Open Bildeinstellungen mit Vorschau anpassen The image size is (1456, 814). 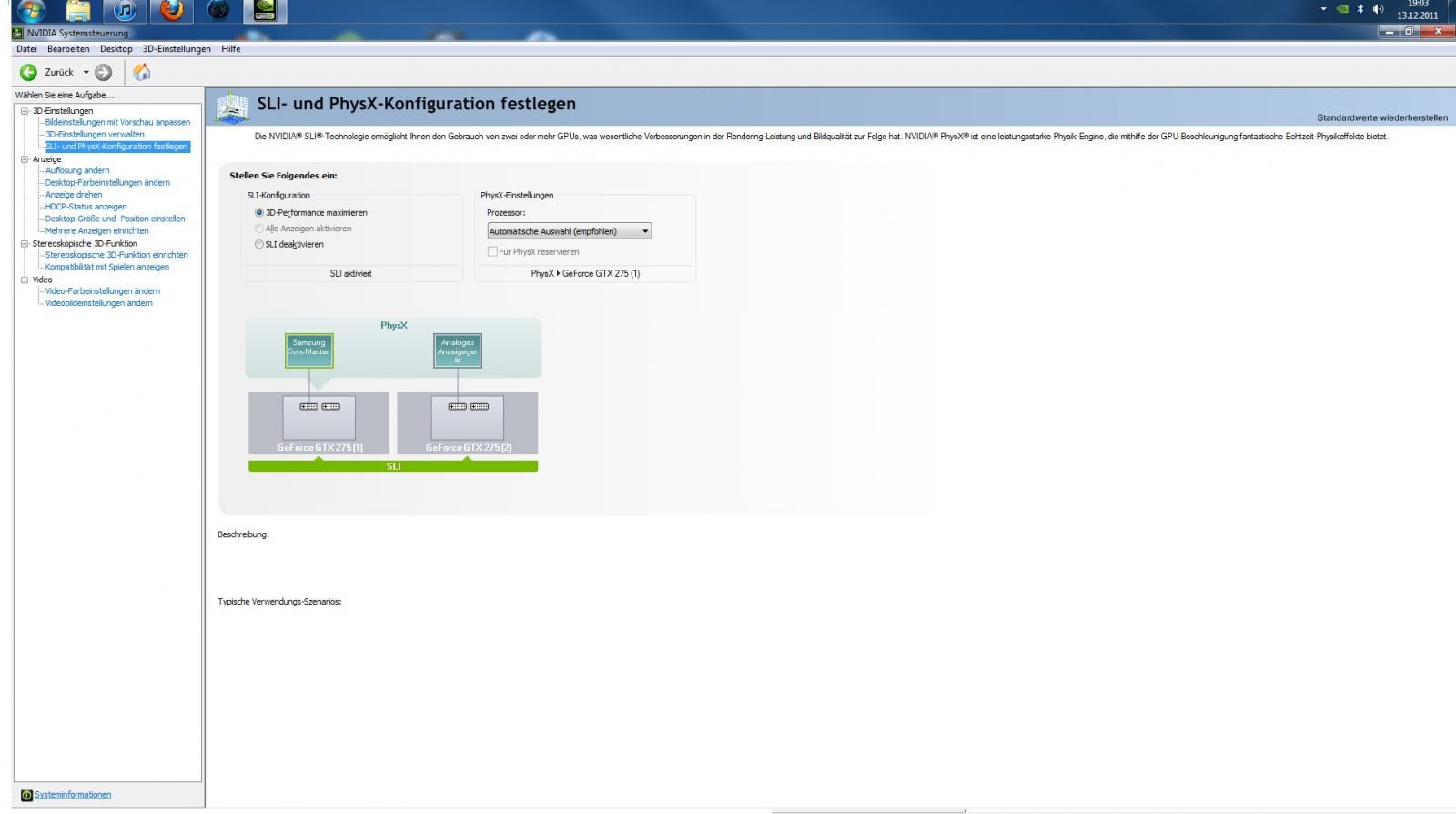117,122
